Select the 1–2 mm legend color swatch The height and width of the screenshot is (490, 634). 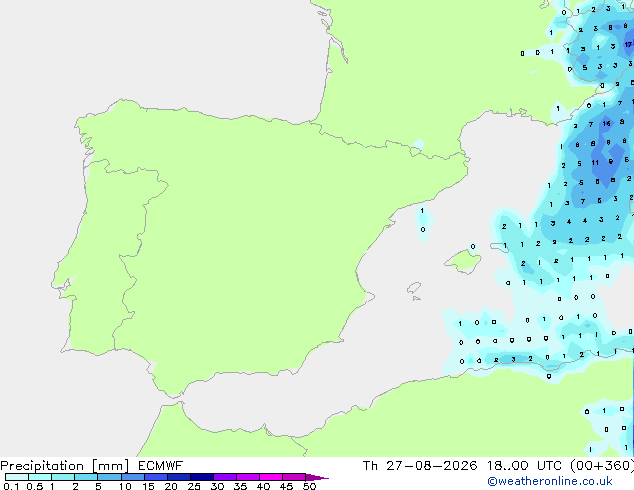point(63,477)
